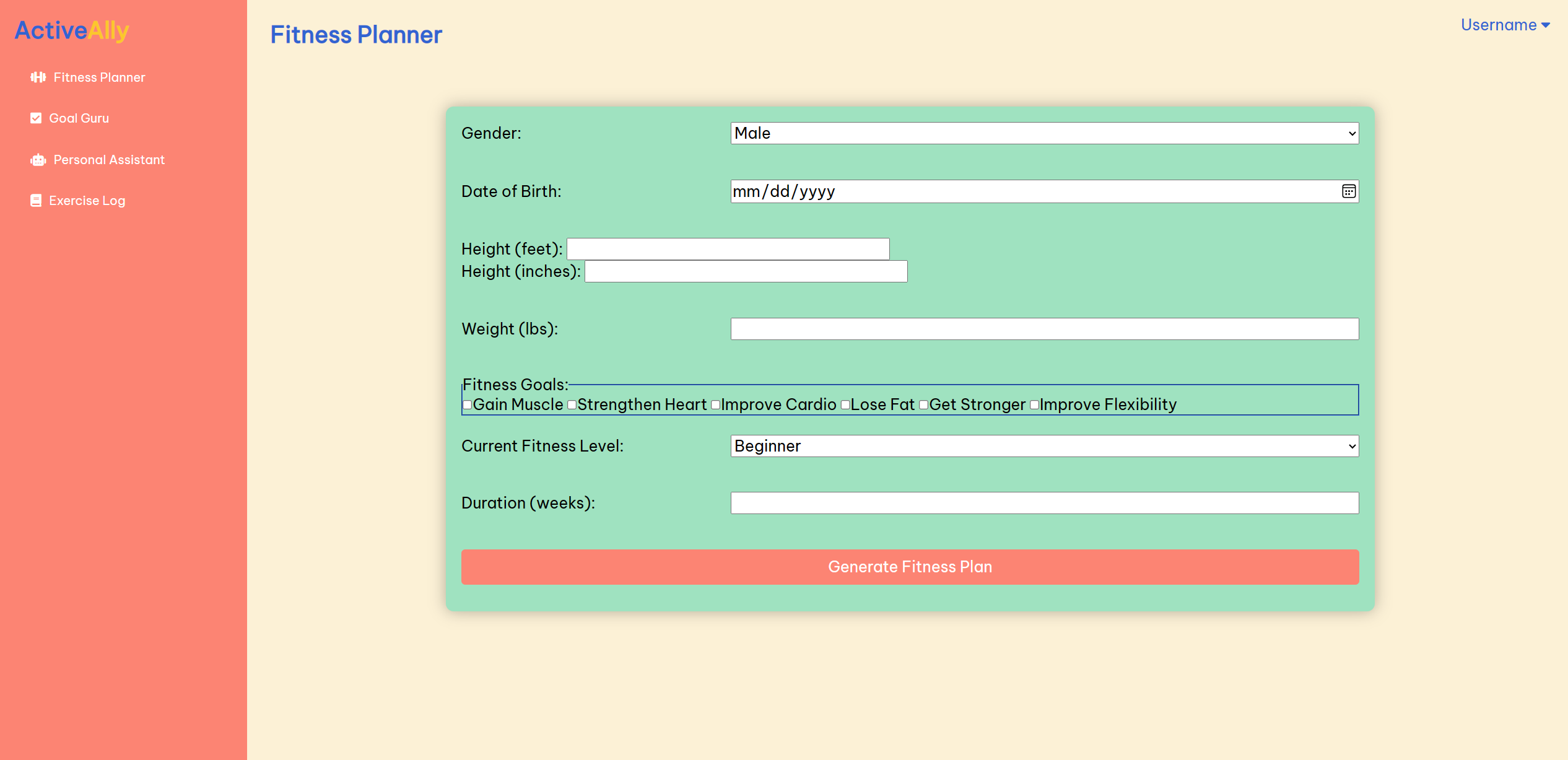The image size is (1568, 760).
Task: Focus the Weight (lbs) input field
Action: coord(1044,329)
